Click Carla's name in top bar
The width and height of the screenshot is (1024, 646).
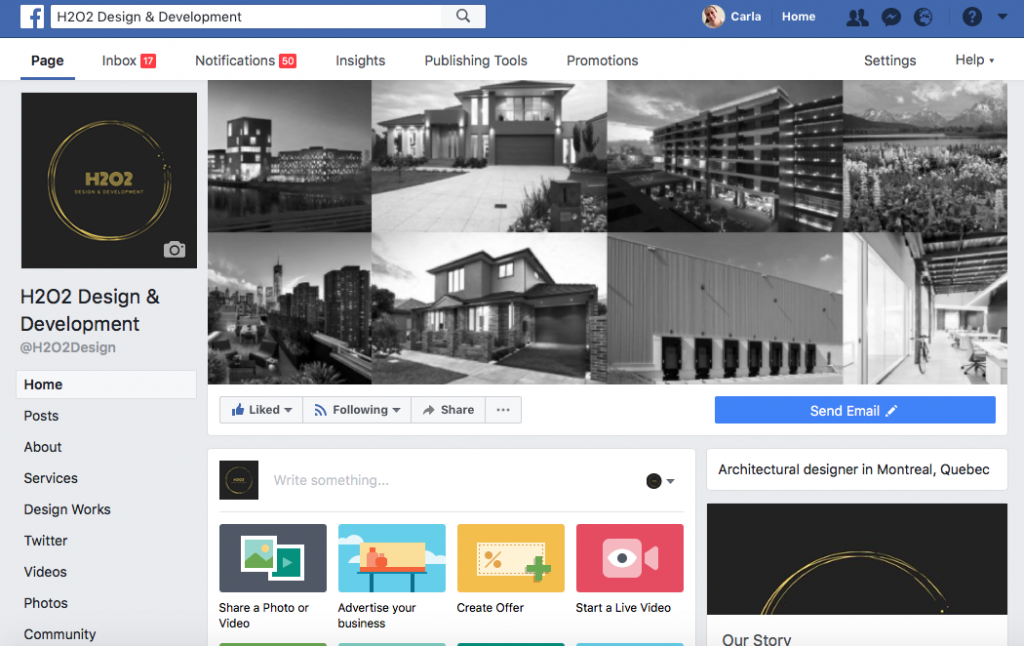tap(746, 17)
